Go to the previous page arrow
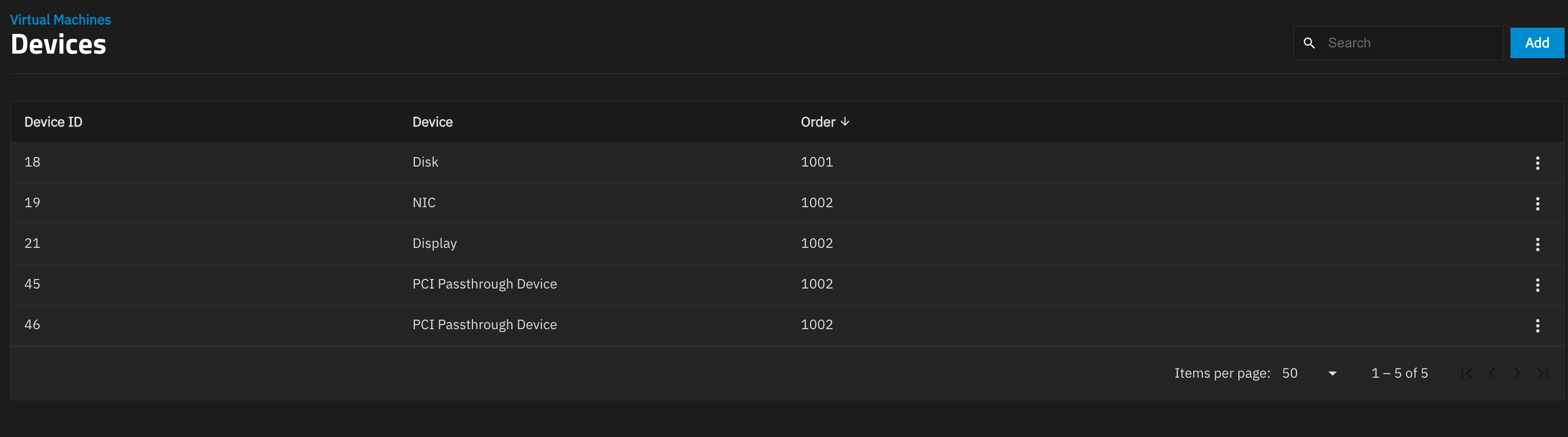This screenshot has width=1568, height=437. [x=1492, y=373]
